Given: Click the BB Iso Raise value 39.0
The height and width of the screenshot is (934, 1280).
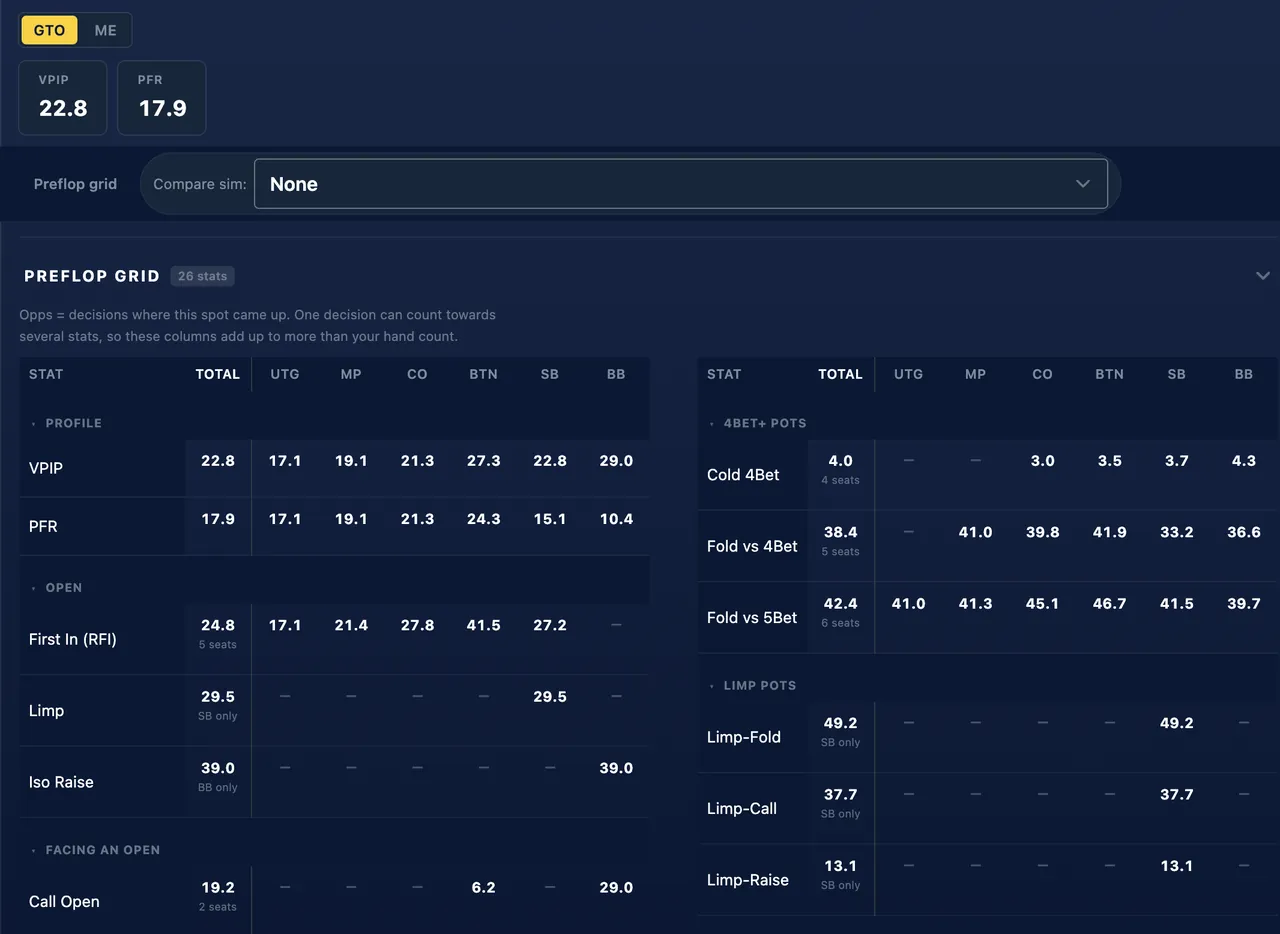Looking at the screenshot, I should tap(616, 768).
